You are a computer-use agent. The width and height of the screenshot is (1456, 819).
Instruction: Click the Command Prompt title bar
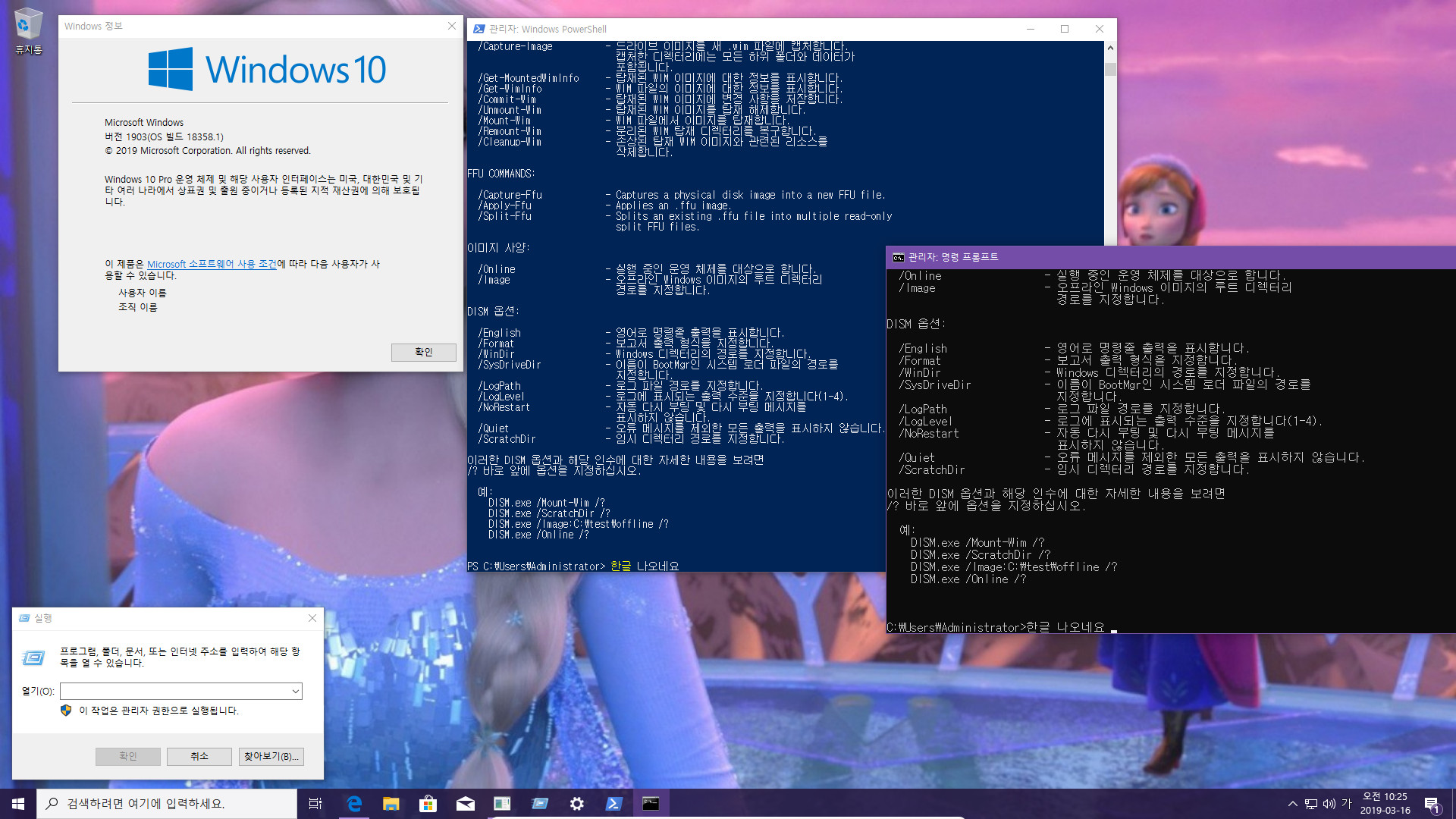[x=1171, y=257]
